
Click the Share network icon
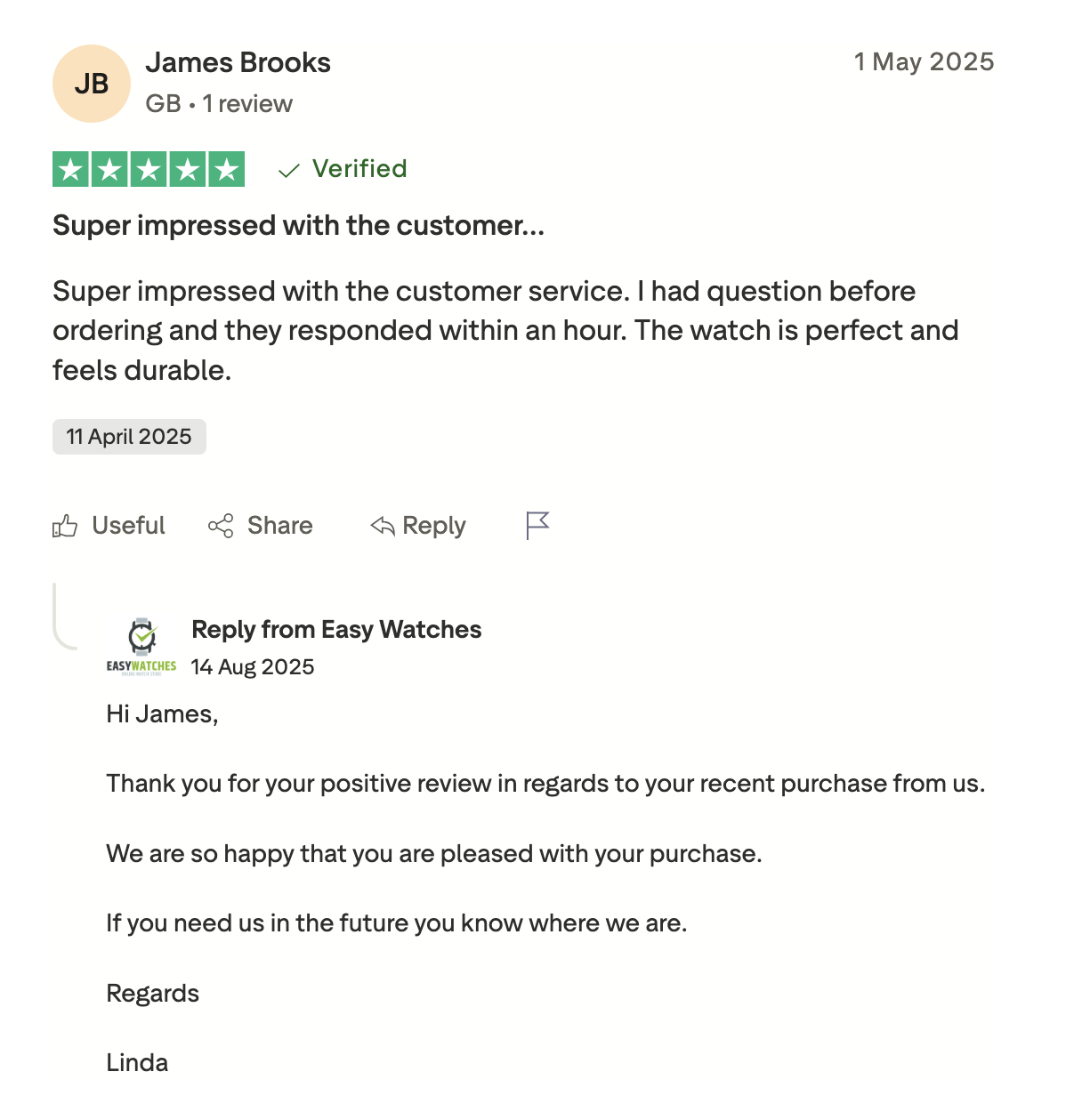(x=221, y=526)
